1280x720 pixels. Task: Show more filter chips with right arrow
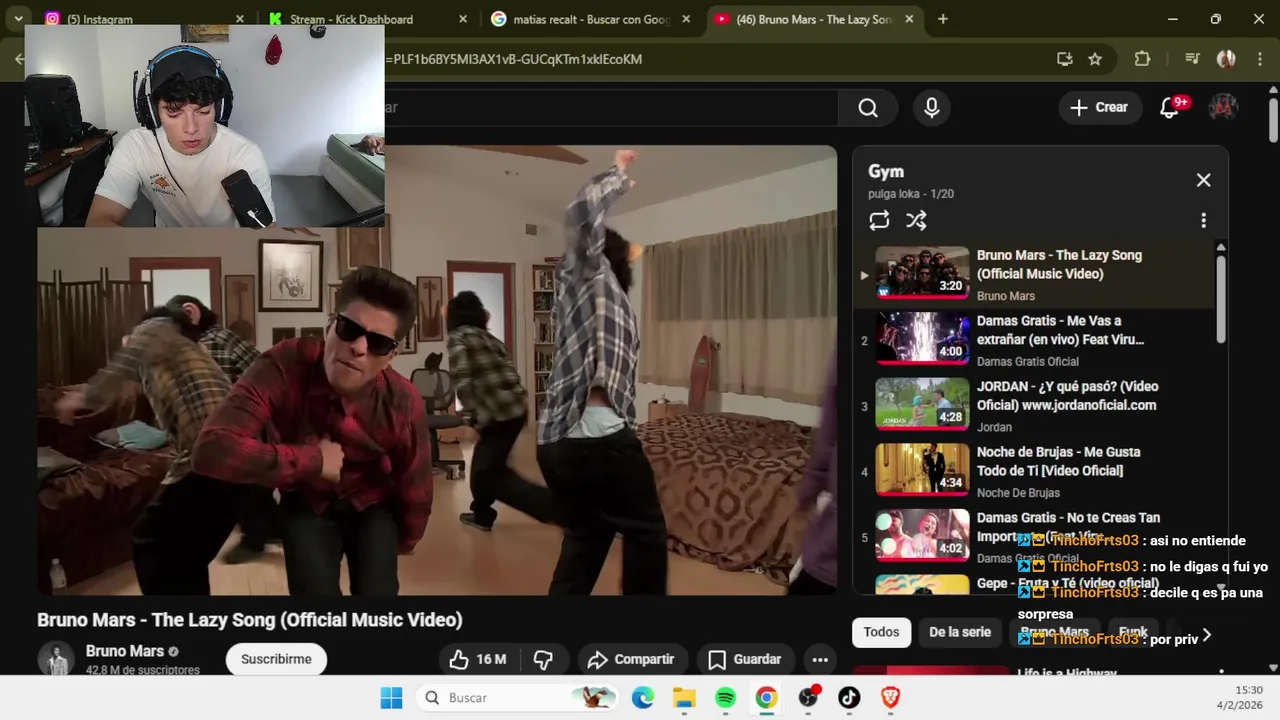1207,634
